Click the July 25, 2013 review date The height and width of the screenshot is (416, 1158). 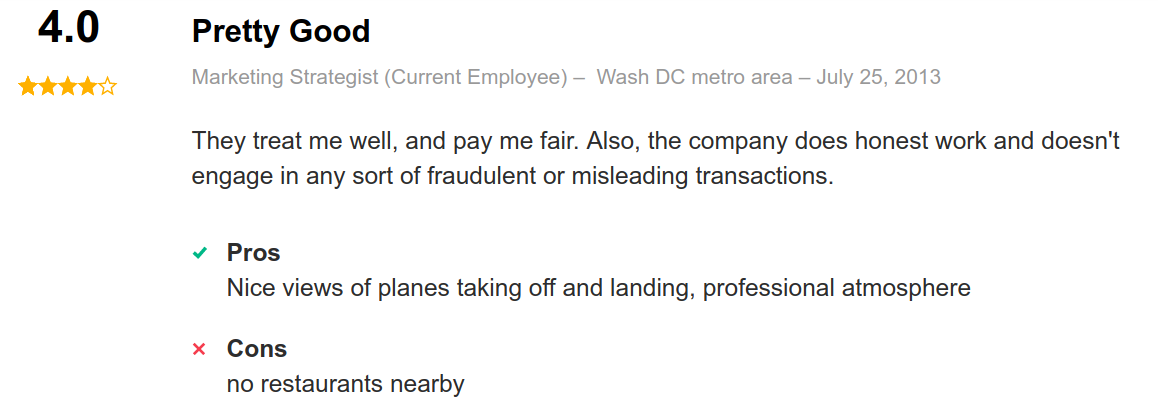[878, 77]
